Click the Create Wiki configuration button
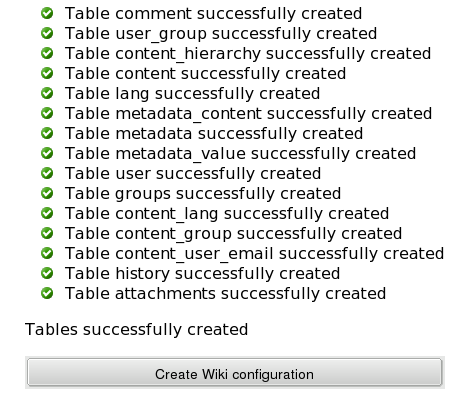Image resolution: width=468 pixels, height=407 pixels. (x=235, y=372)
